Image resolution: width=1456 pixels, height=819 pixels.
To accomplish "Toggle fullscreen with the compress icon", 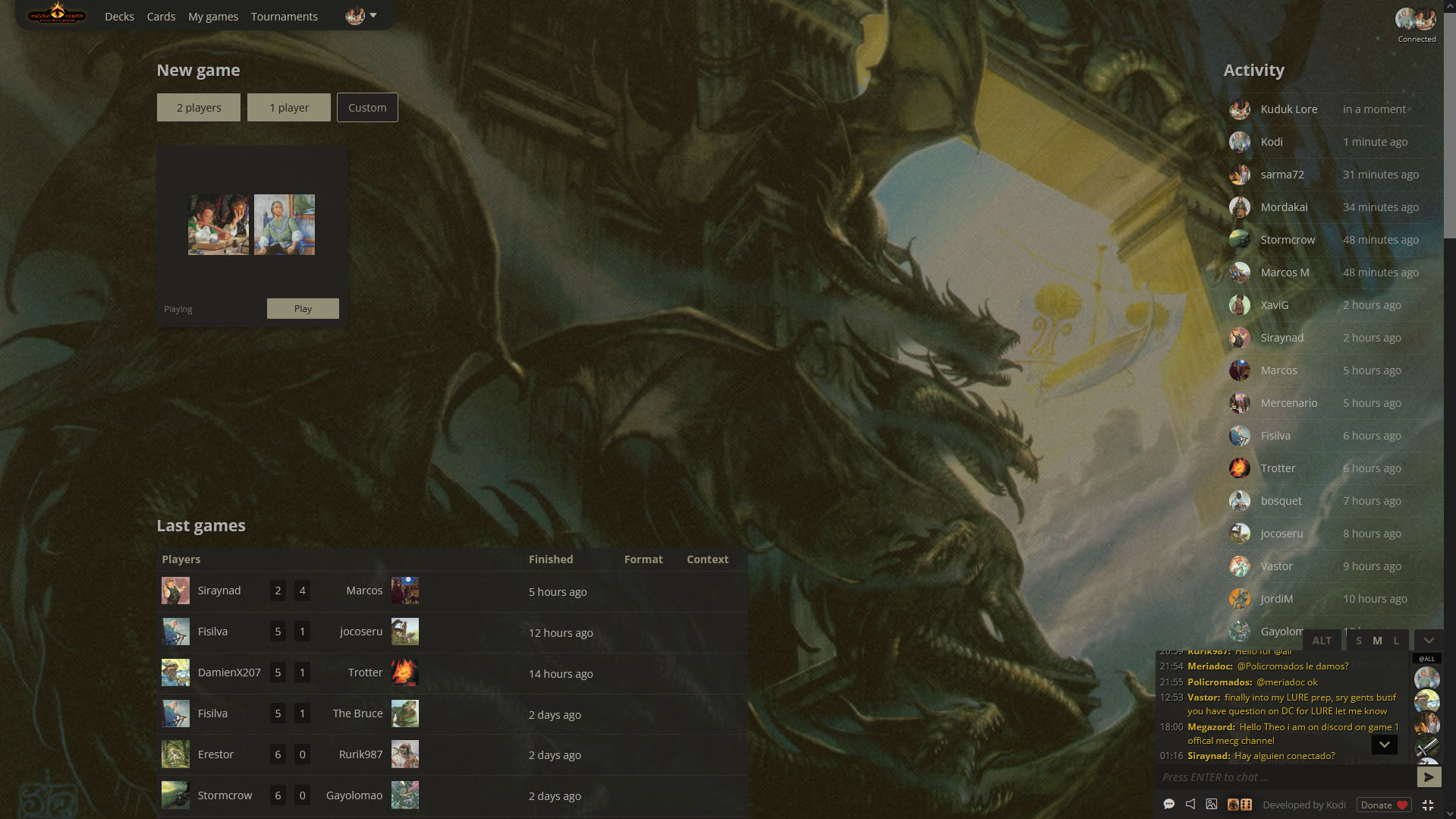I will click(1428, 805).
